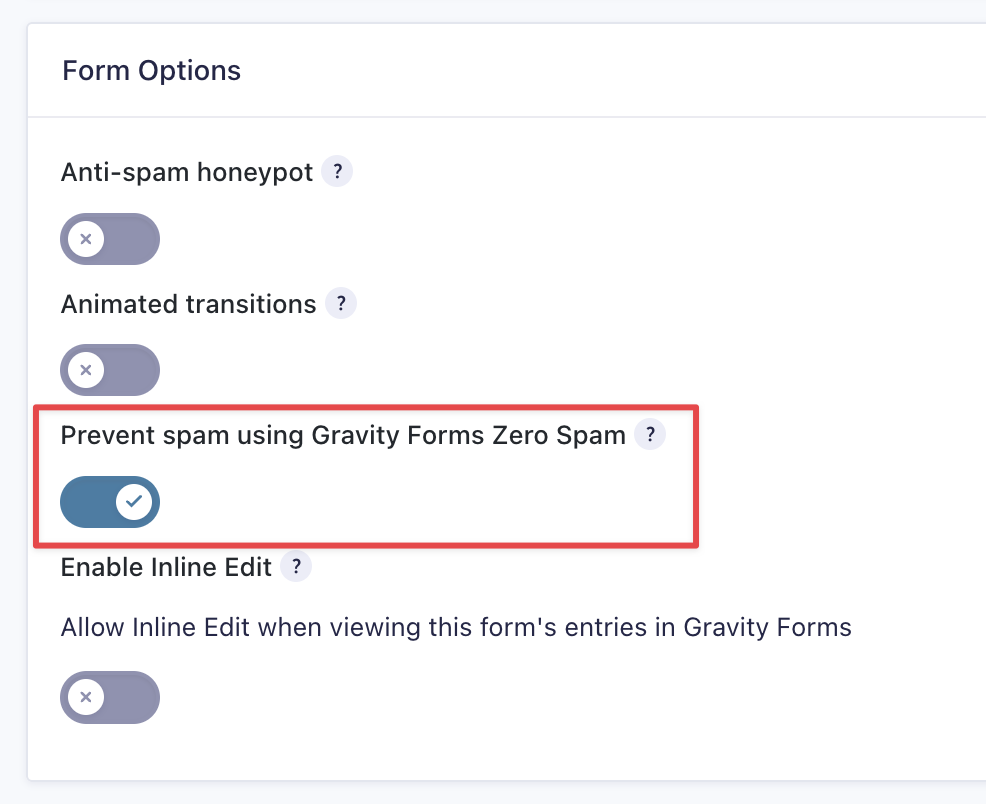Click the X knob on Inline Edit switch
Viewport: 986px width, 804px height.
(x=86, y=696)
